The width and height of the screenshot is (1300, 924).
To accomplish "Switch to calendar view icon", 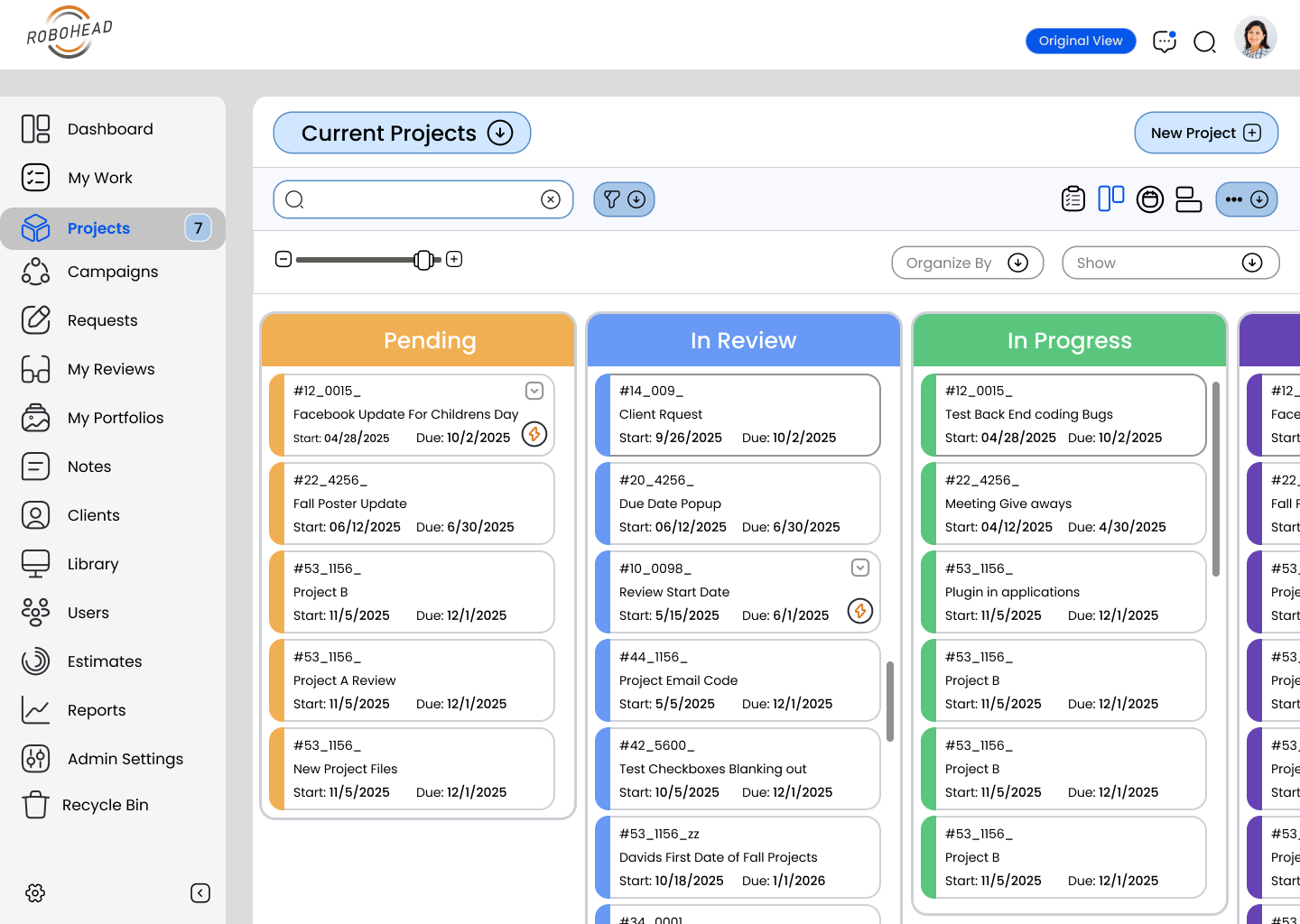I will point(1150,199).
